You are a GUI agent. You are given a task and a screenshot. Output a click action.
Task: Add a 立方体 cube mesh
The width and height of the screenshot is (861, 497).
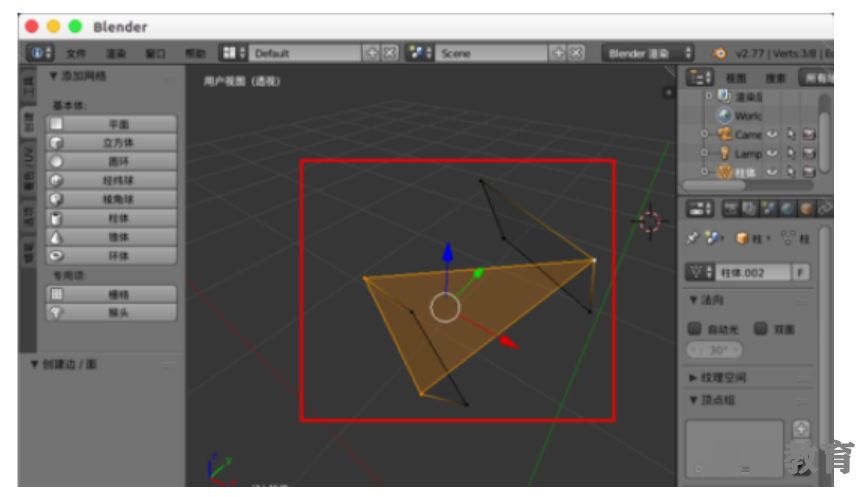tap(111, 143)
